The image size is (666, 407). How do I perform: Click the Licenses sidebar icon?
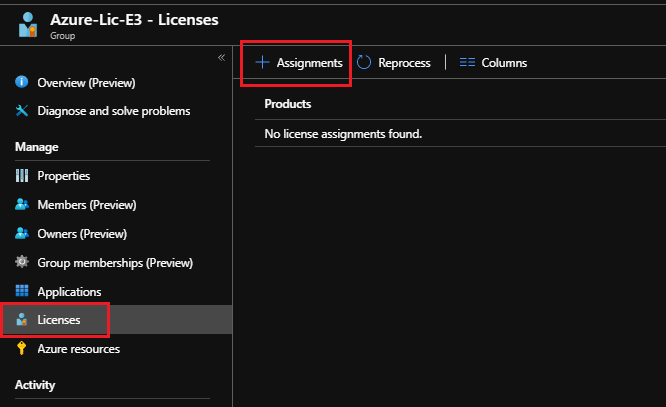click(x=21, y=320)
